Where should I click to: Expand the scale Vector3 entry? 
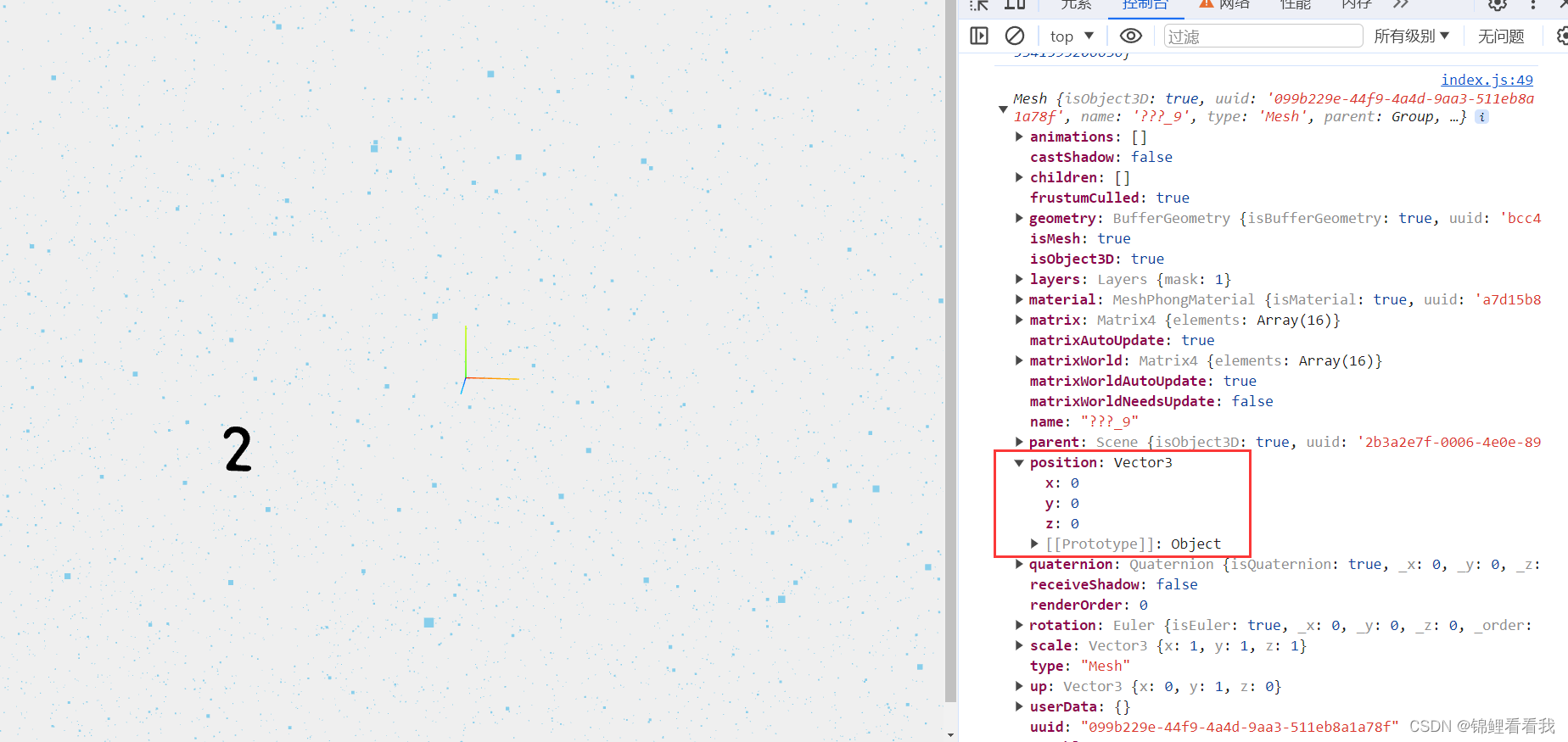point(1019,645)
